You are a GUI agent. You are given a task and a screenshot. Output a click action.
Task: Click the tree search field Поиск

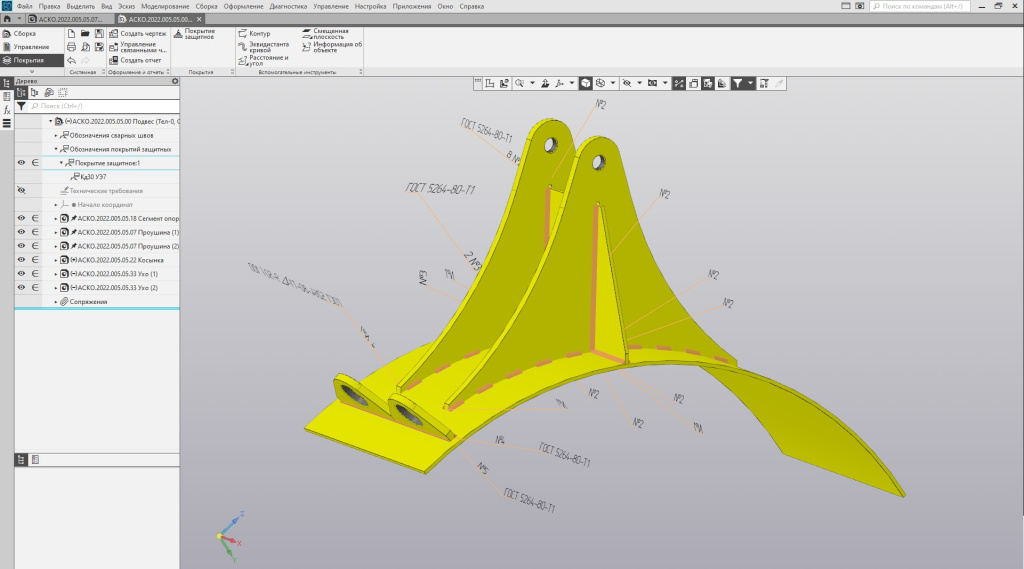coord(104,106)
